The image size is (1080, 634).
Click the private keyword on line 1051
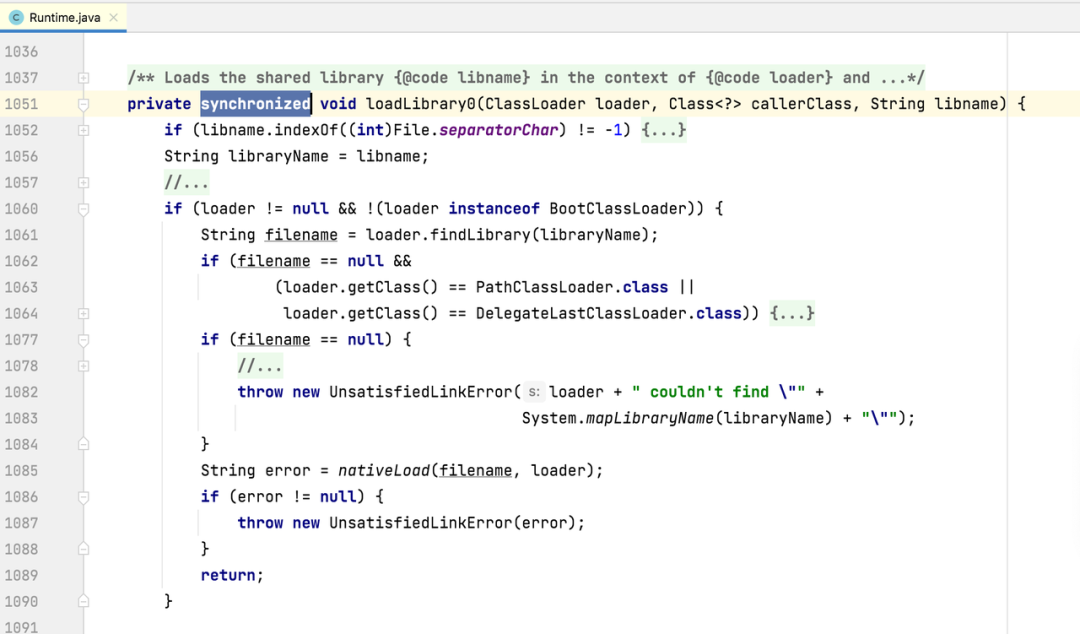pyautogui.click(x=159, y=104)
